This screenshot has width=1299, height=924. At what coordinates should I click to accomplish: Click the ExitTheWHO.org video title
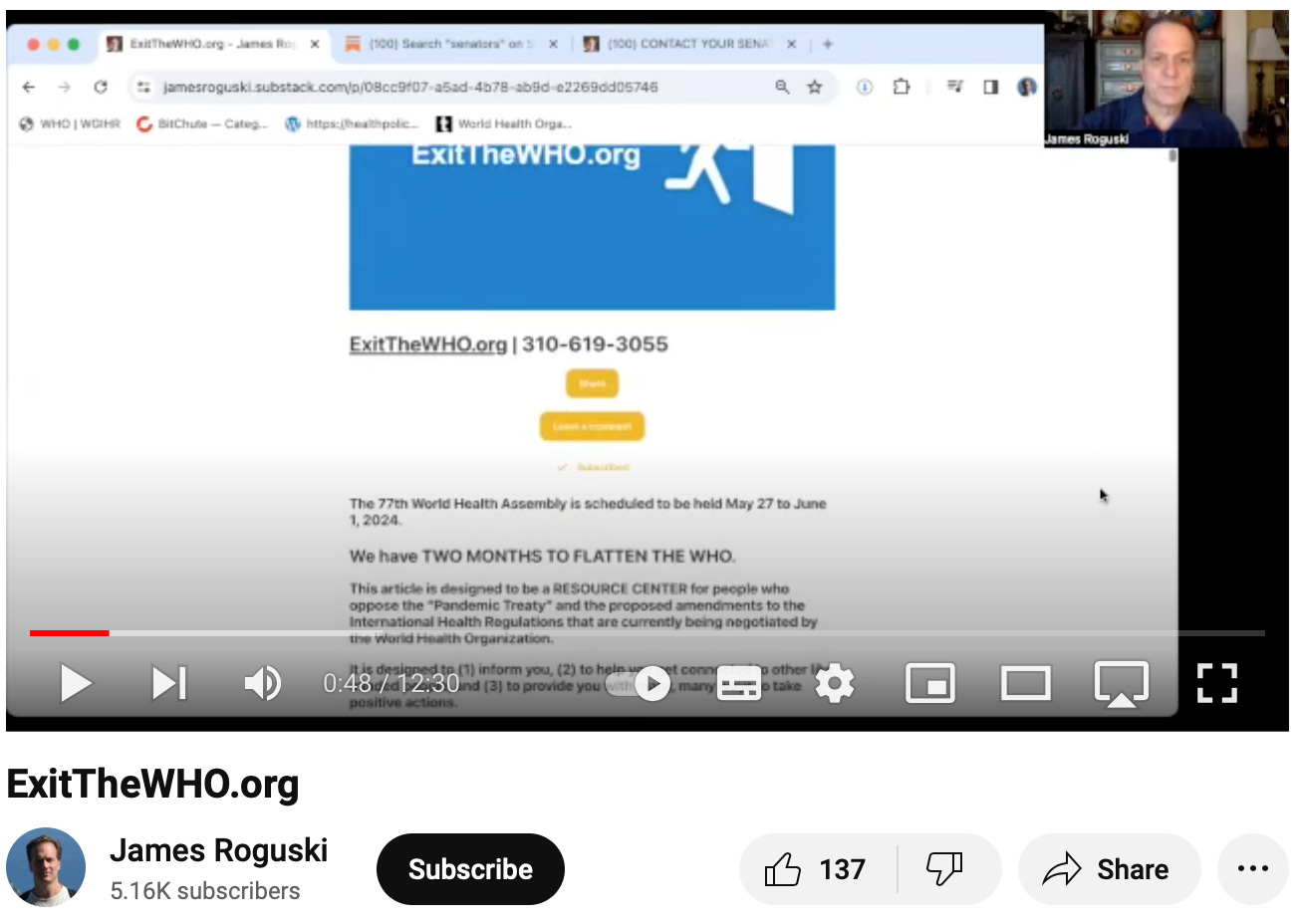tap(152, 785)
